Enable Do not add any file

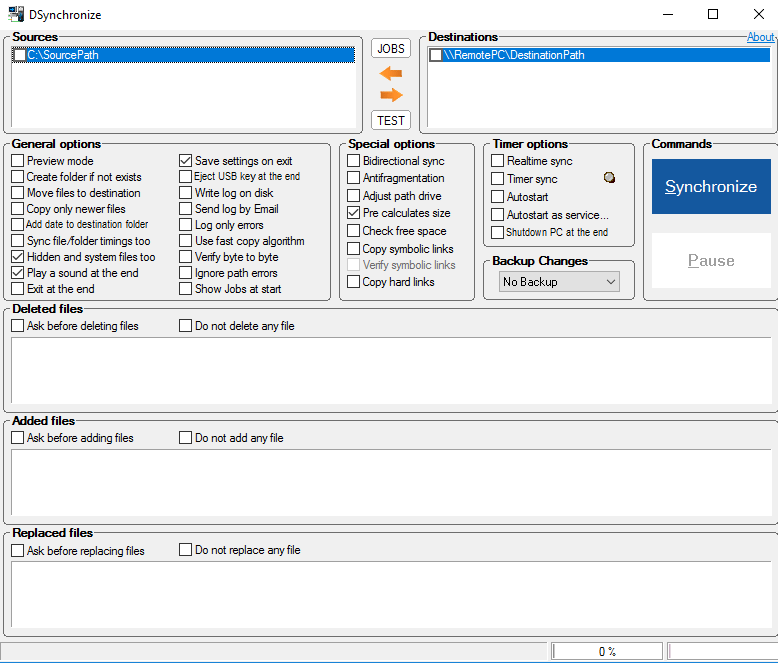point(185,438)
